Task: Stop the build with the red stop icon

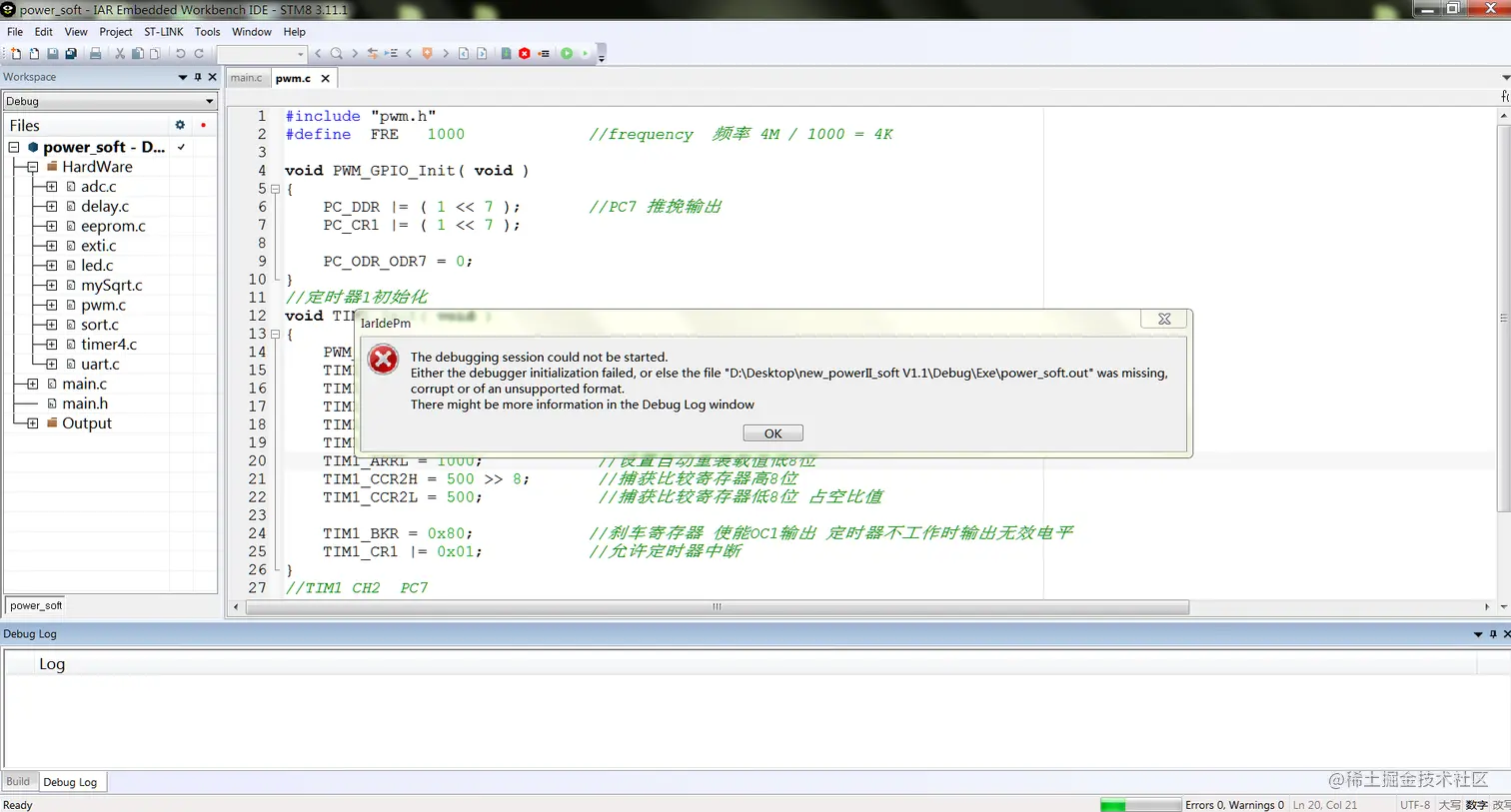Action: (525, 54)
